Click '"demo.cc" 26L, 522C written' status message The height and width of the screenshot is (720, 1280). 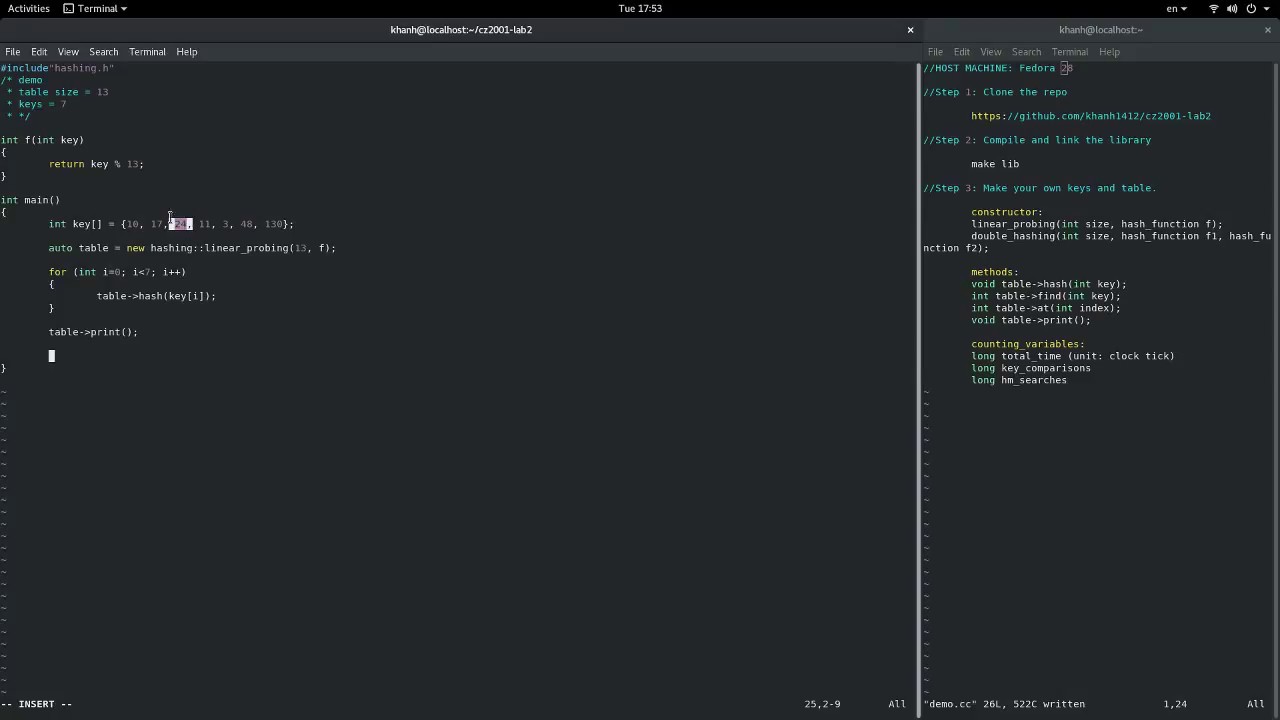tap(1004, 704)
